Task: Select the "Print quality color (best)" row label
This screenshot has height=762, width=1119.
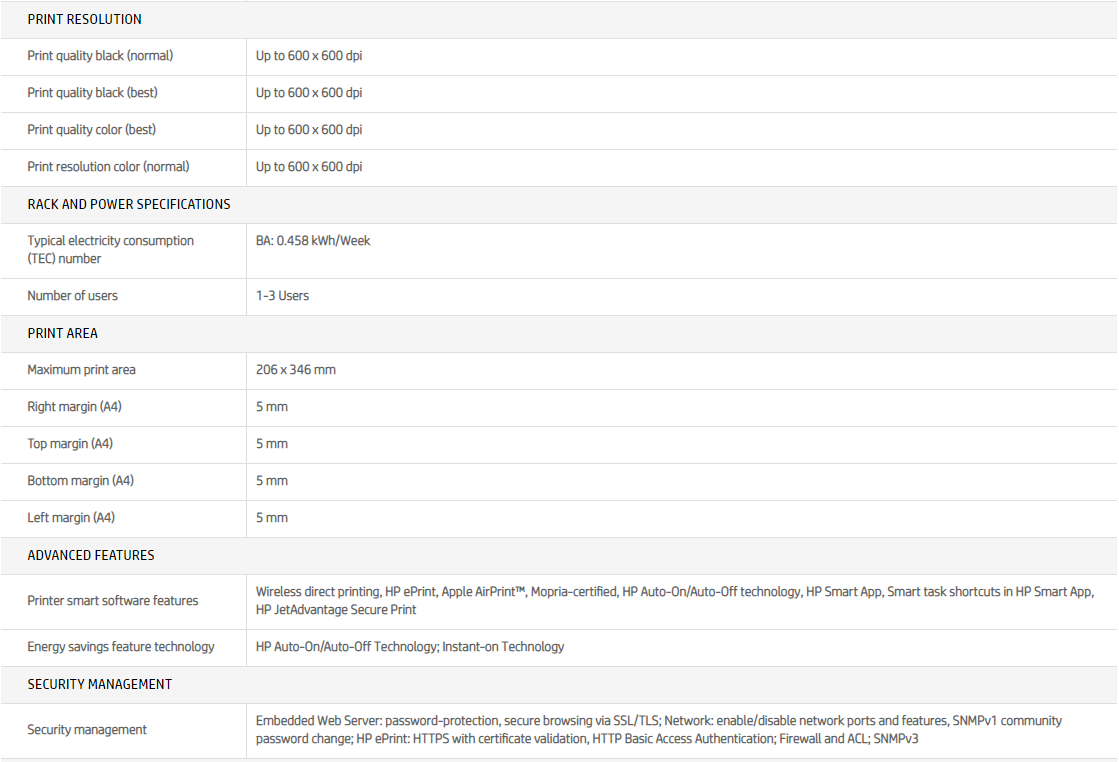Action: (x=91, y=130)
